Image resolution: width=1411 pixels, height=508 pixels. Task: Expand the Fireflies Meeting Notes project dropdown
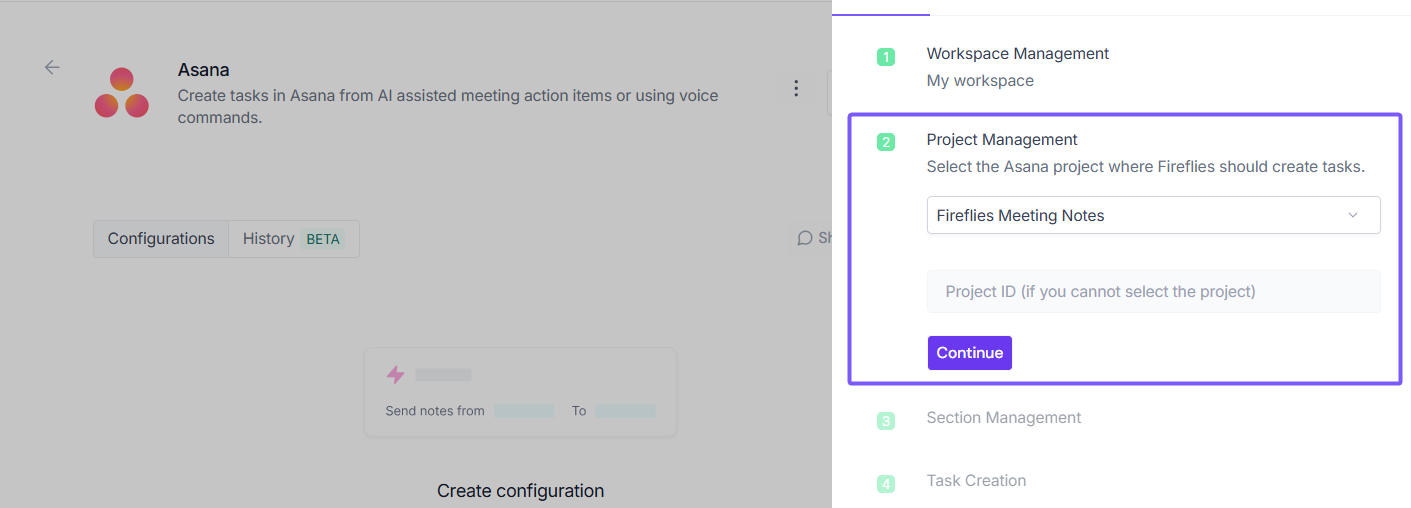point(1152,215)
